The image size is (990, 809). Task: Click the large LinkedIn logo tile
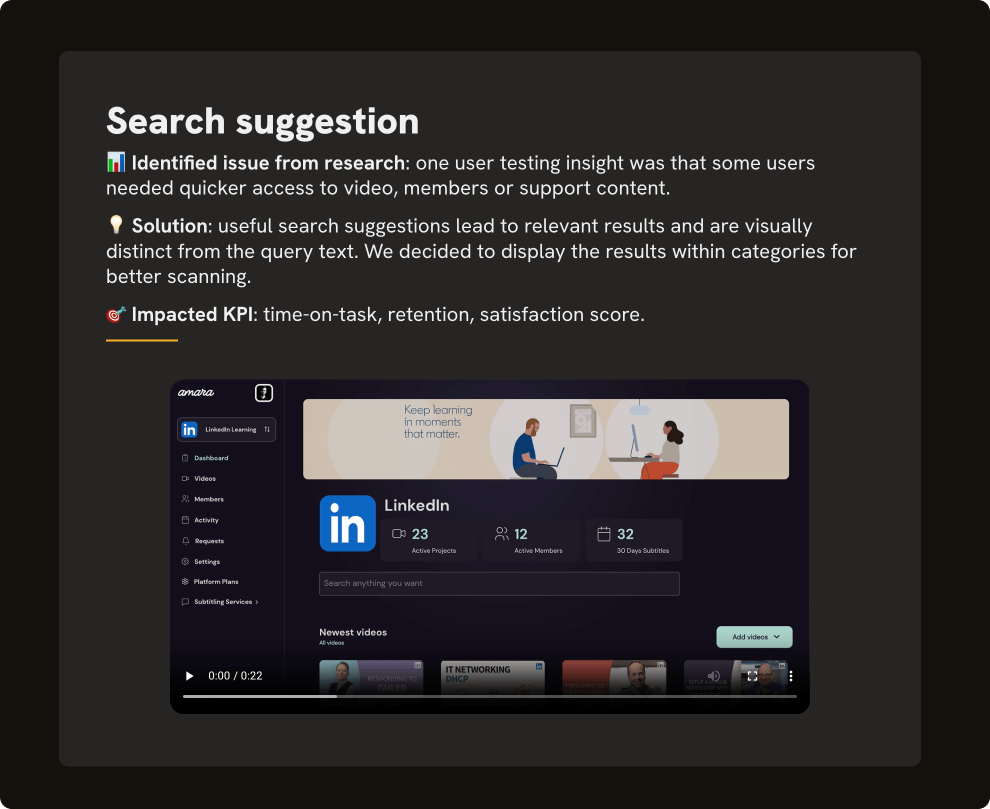click(x=347, y=524)
